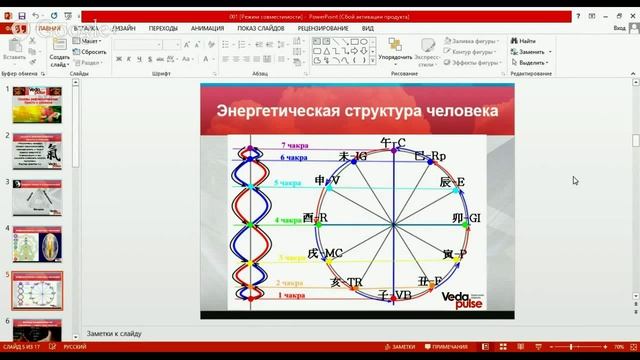Screen dimensions: 640x360
Task: Decrease the font size
Action: [x=197, y=44]
